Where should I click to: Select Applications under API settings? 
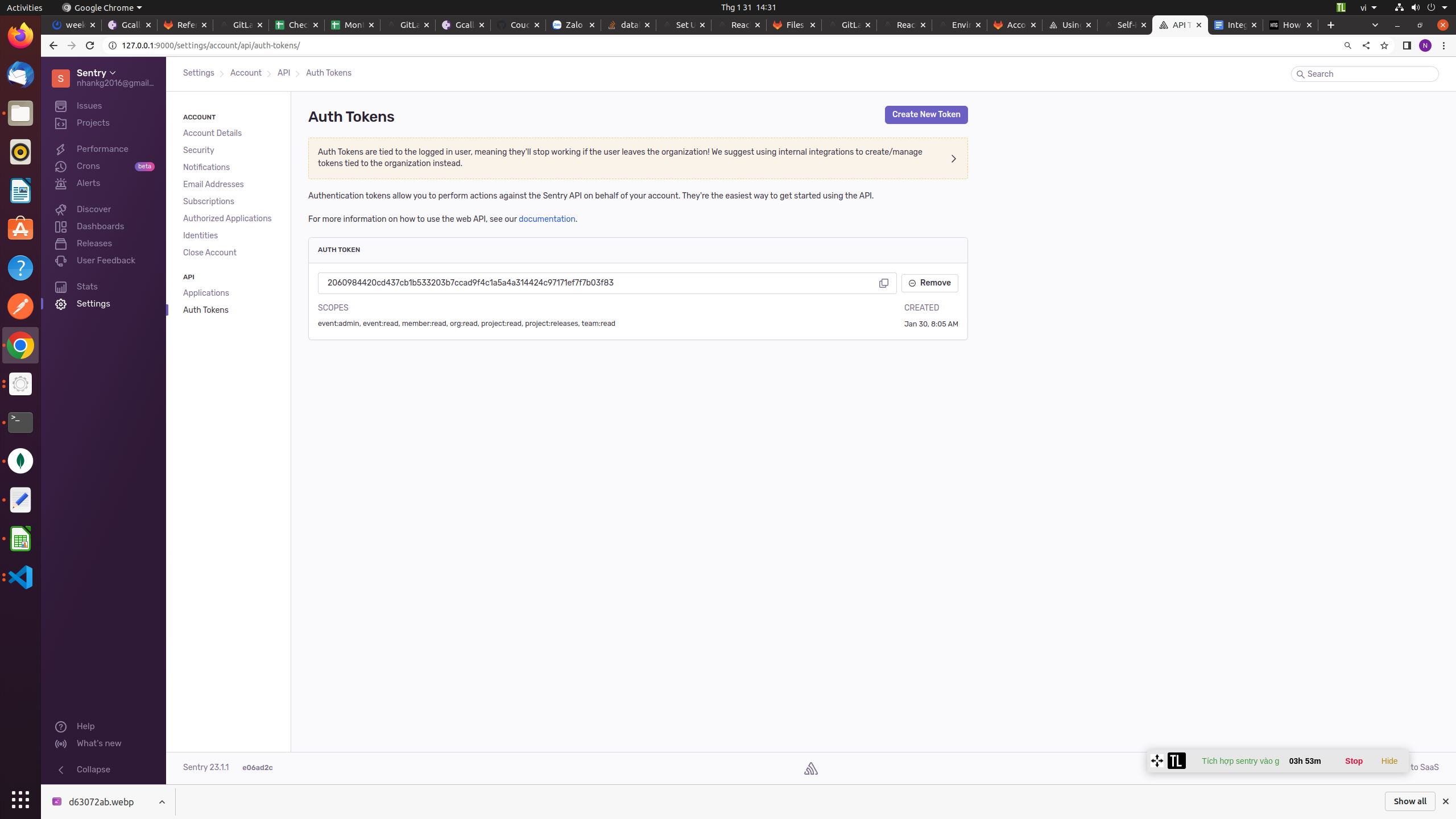(x=206, y=293)
